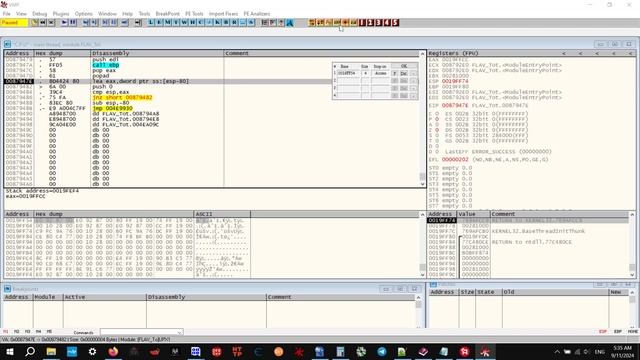The width and height of the screenshot is (640, 360).
Task: Show Patches using the slash icon
Action: [209, 22]
